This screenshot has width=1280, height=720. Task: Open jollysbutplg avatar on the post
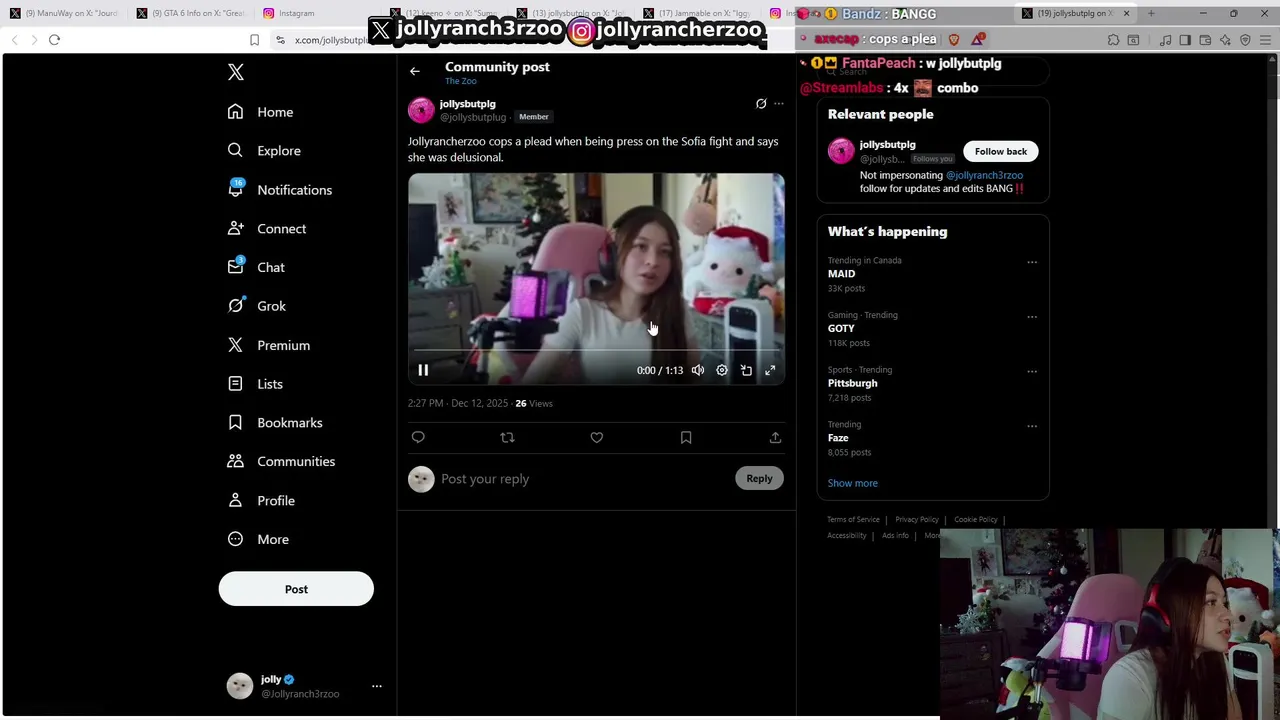421,110
